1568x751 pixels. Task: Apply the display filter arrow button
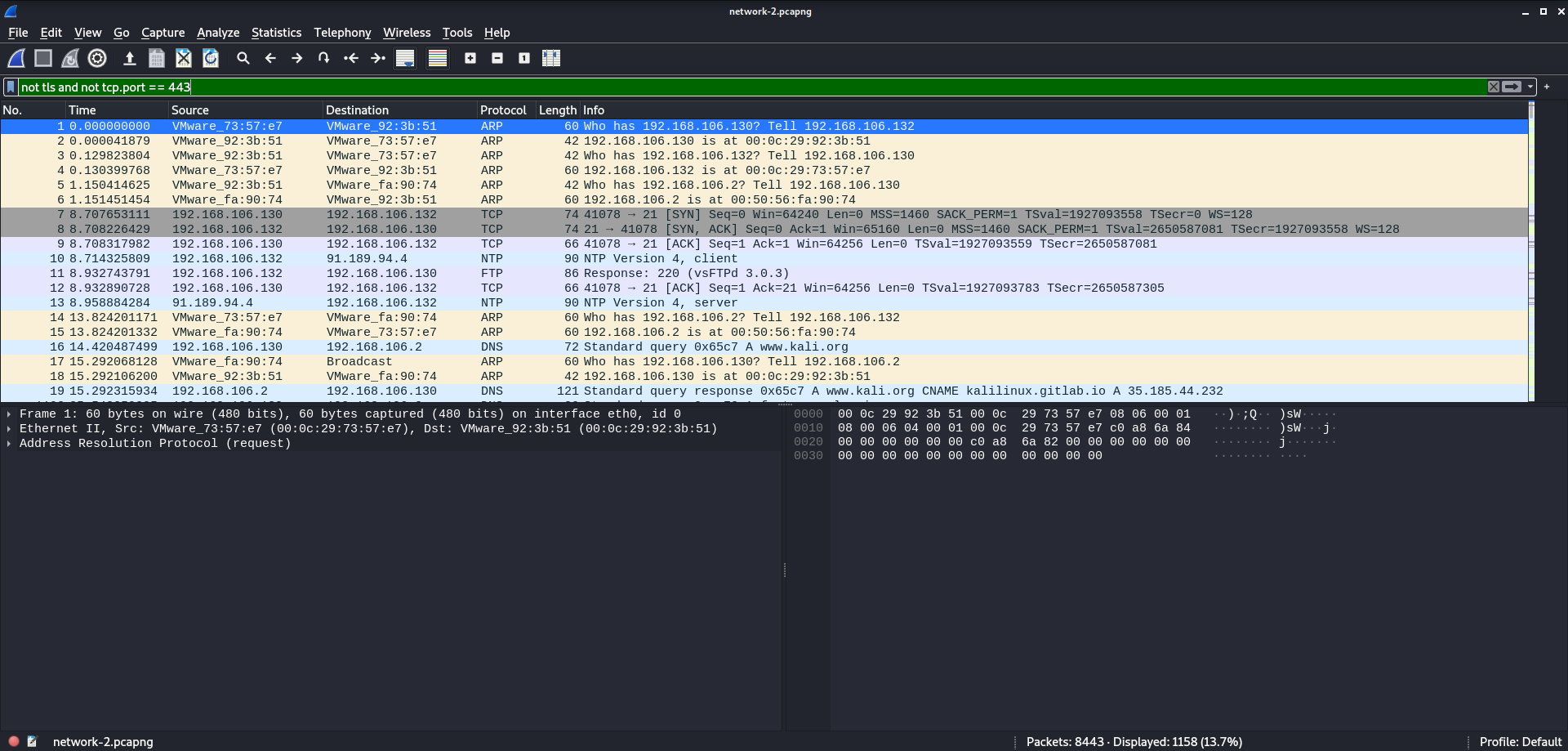(1512, 87)
